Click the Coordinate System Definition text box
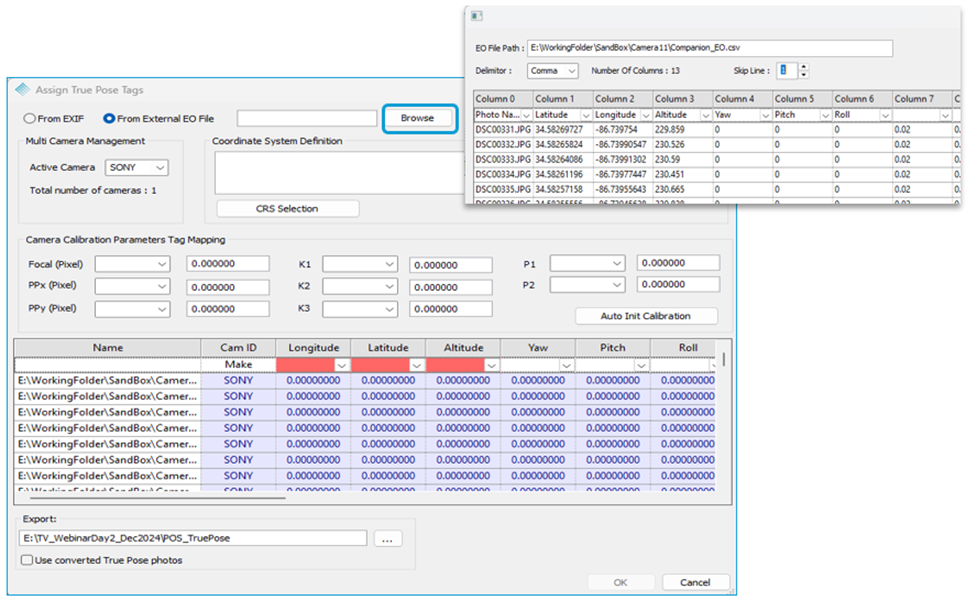 (339, 173)
